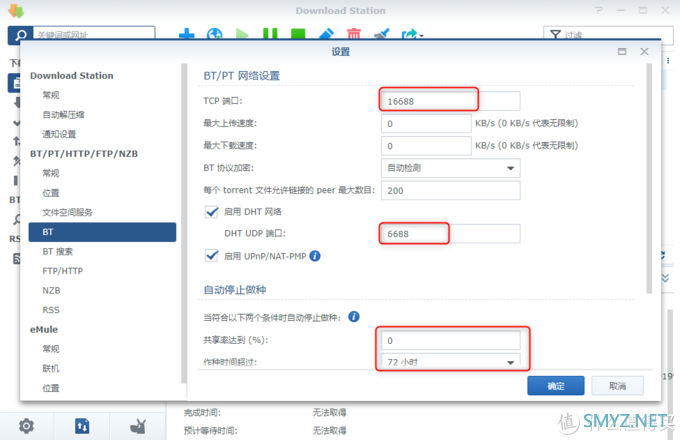This screenshot has height=440, width=680.
Task: Open the 72 小时 seeding time dropdown
Action: 451,362
